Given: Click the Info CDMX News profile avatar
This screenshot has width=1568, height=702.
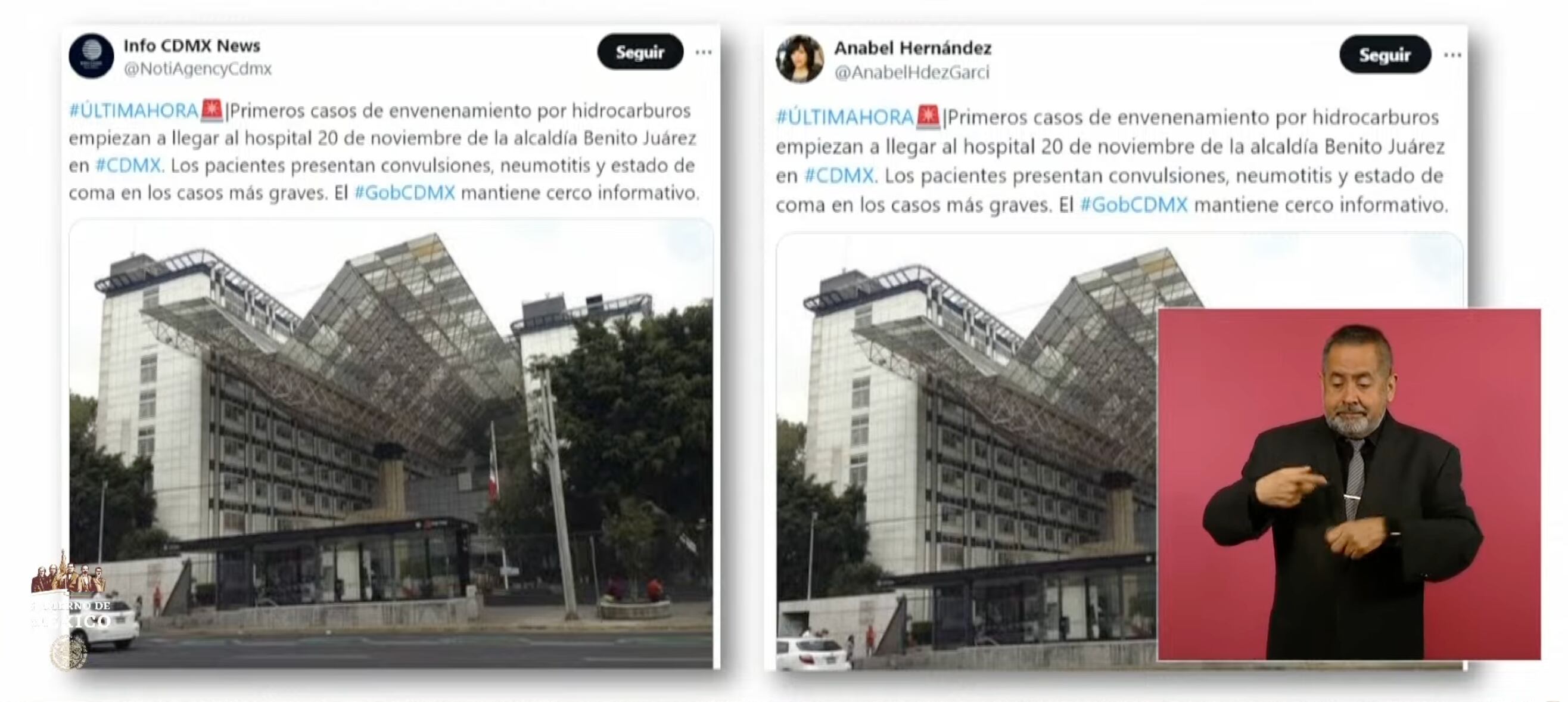Looking at the screenshot, I should coord(91,56).
